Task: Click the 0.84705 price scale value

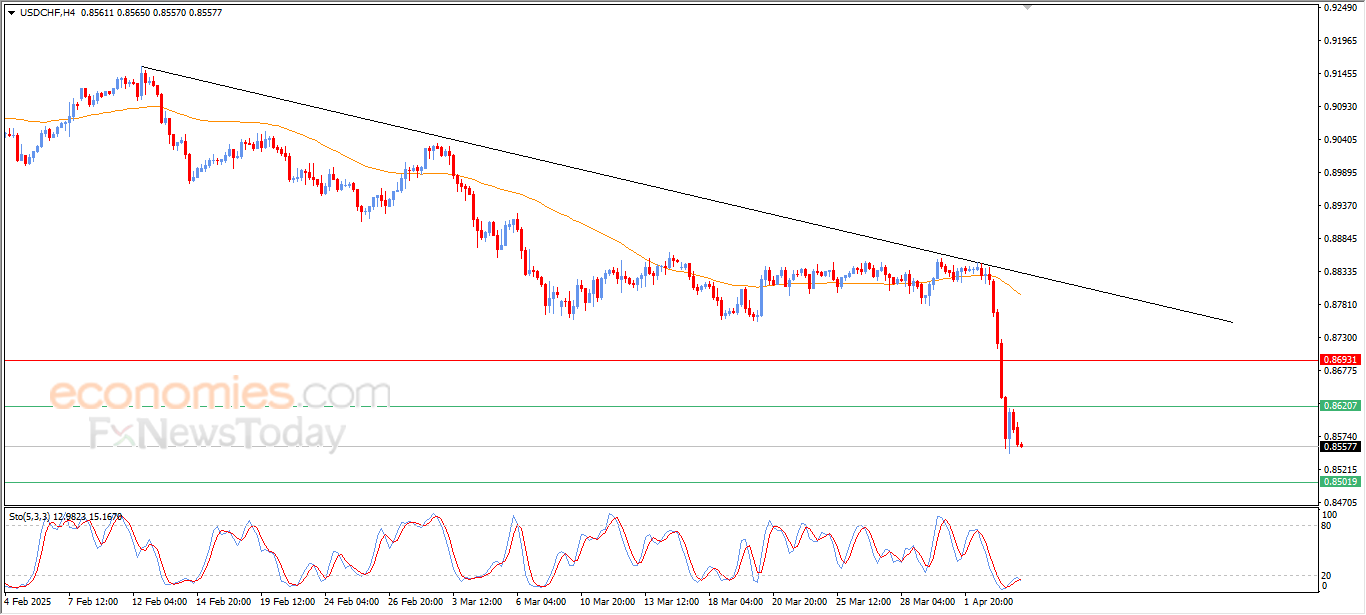Action: (1340, 502)
